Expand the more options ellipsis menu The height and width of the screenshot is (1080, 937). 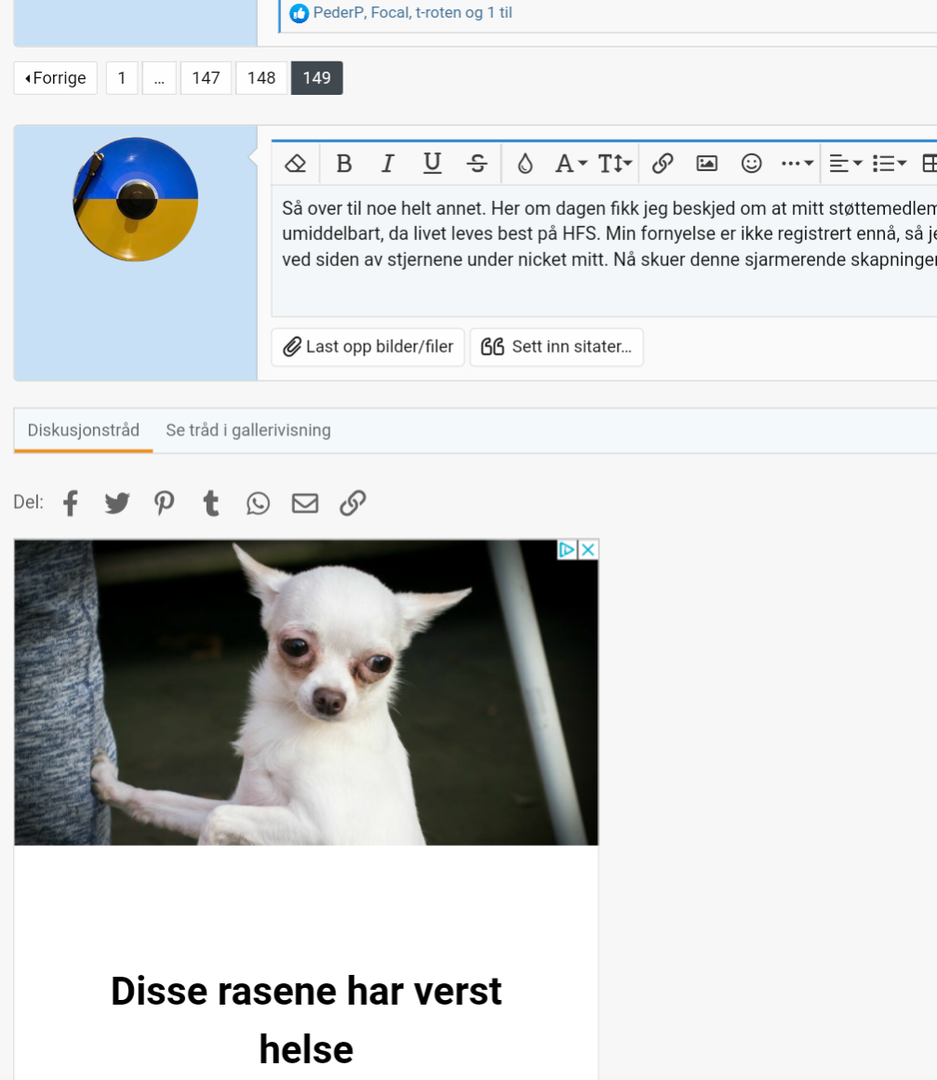click(x=797, y=163)
